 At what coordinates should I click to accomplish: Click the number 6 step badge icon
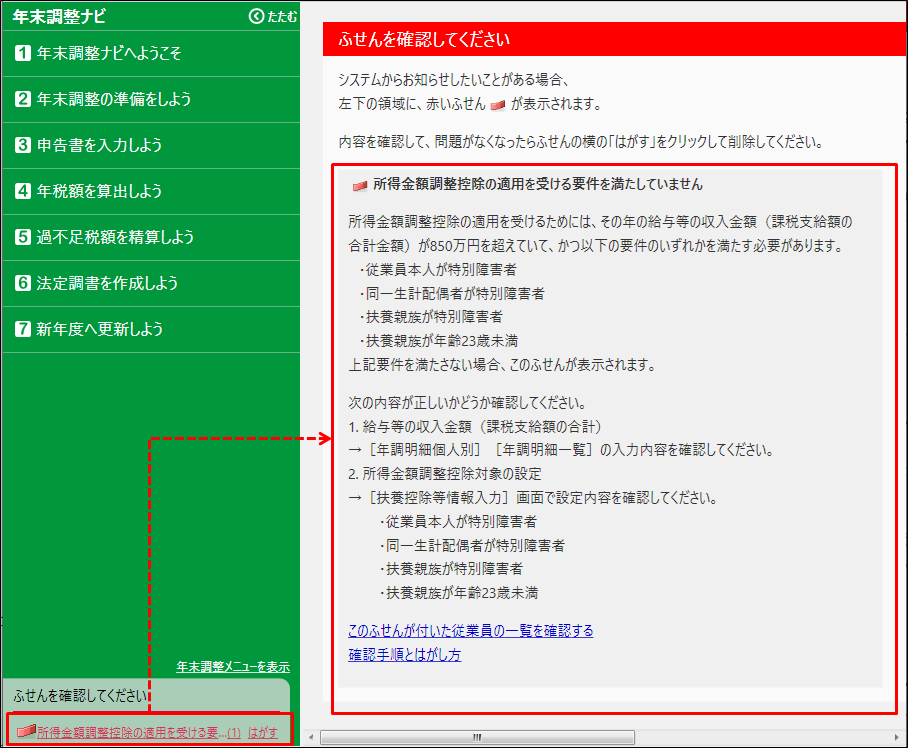coord(23,283)
